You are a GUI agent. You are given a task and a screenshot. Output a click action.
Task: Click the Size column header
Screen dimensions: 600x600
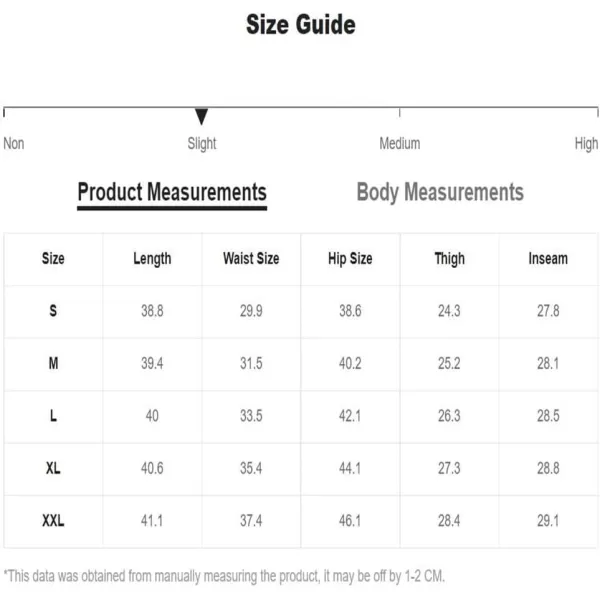click(x=53, y=259)
